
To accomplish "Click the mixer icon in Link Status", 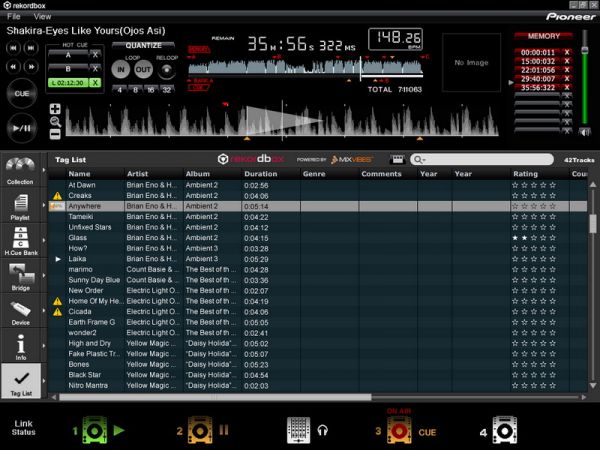I will (x=298, y=430).
